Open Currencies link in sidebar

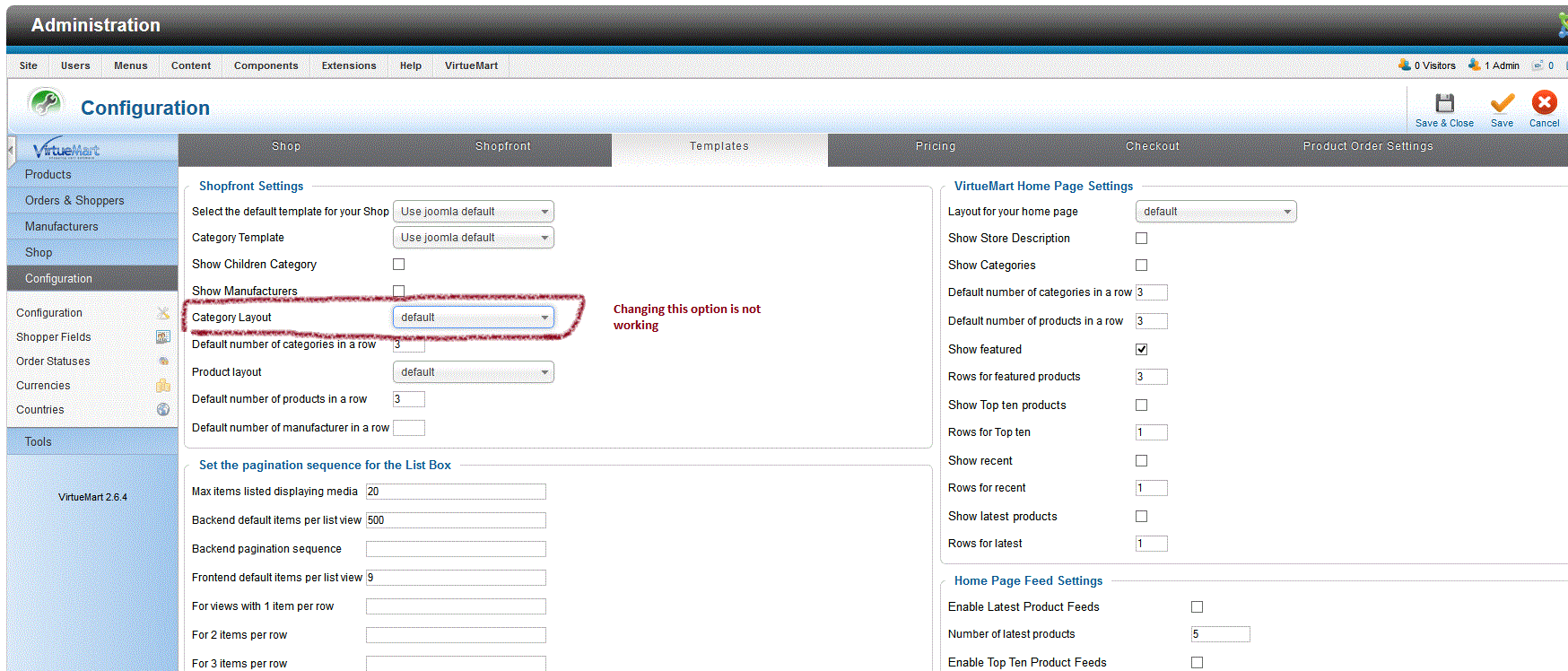click(x=43, y=386)
